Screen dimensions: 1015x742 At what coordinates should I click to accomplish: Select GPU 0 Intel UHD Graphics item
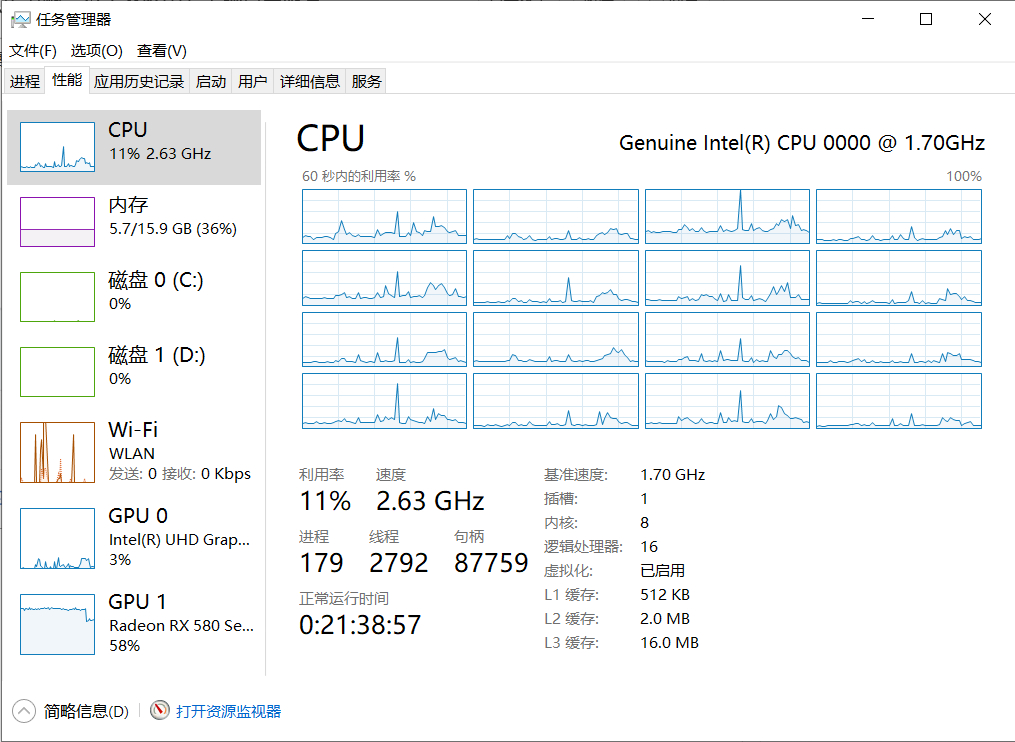(x=134, y=538)
